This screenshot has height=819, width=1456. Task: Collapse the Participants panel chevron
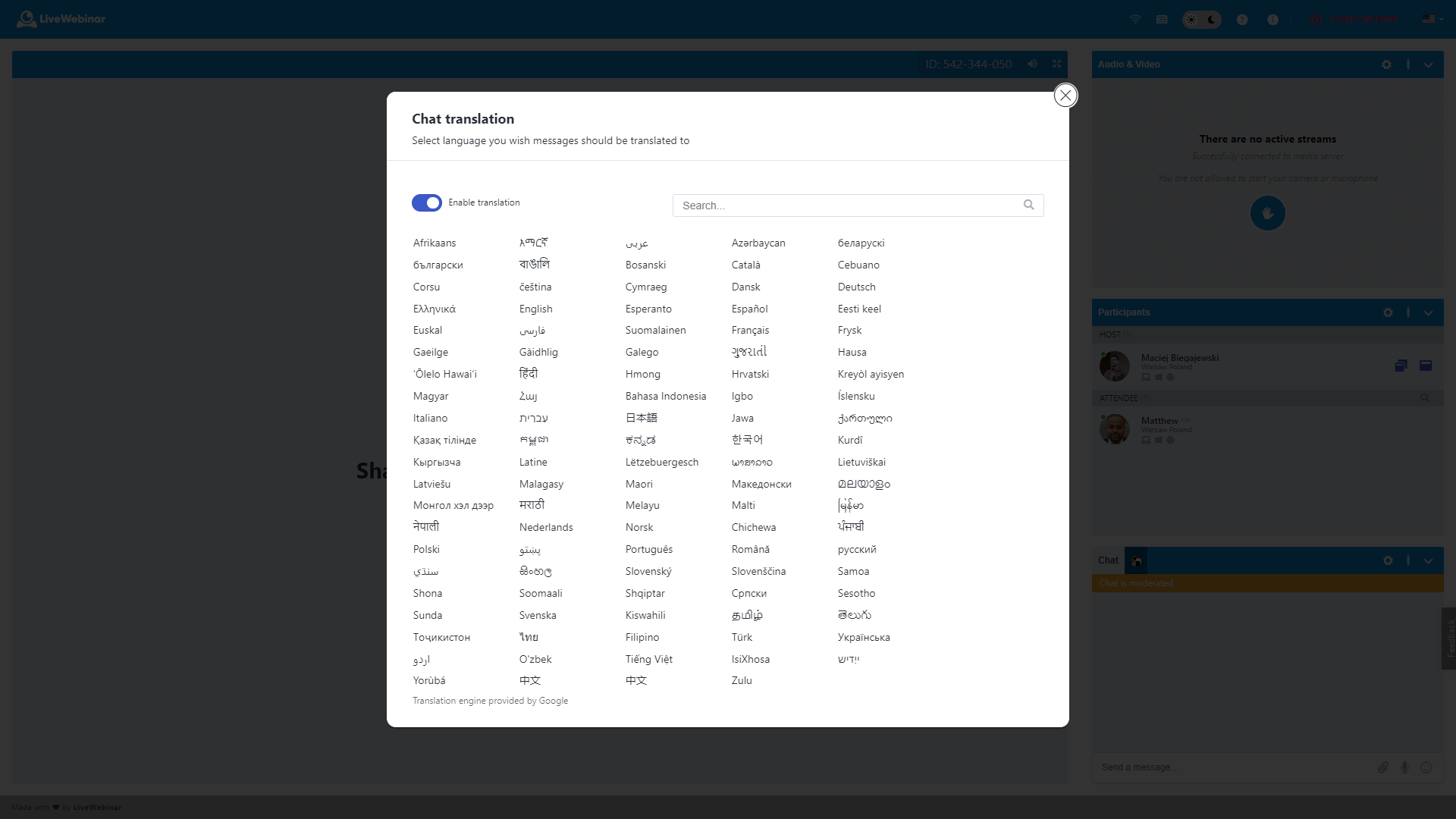tap(1428, 312)
